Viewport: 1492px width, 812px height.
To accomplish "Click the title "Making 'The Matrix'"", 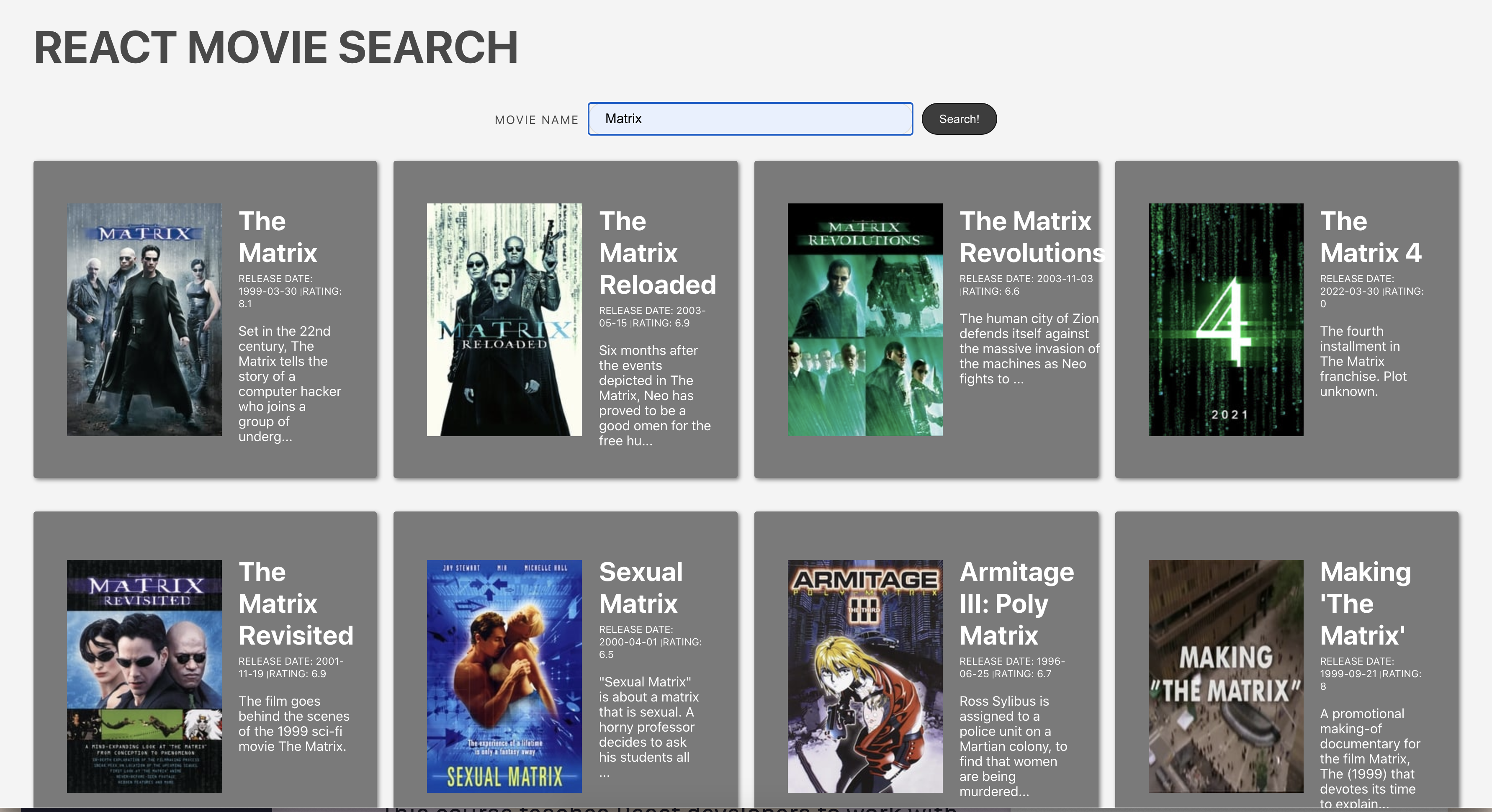I will coord(1365,604).
